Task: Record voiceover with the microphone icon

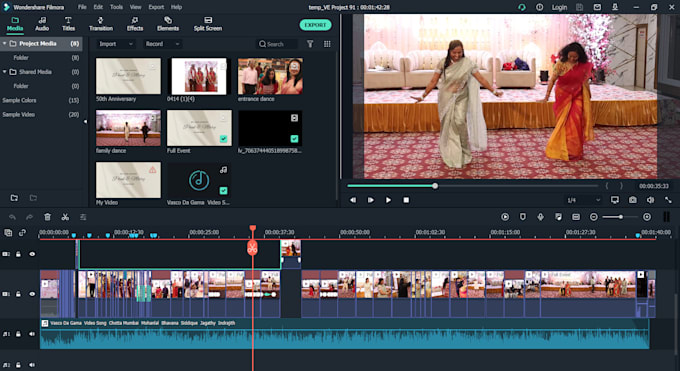Action: pos(540,217)
